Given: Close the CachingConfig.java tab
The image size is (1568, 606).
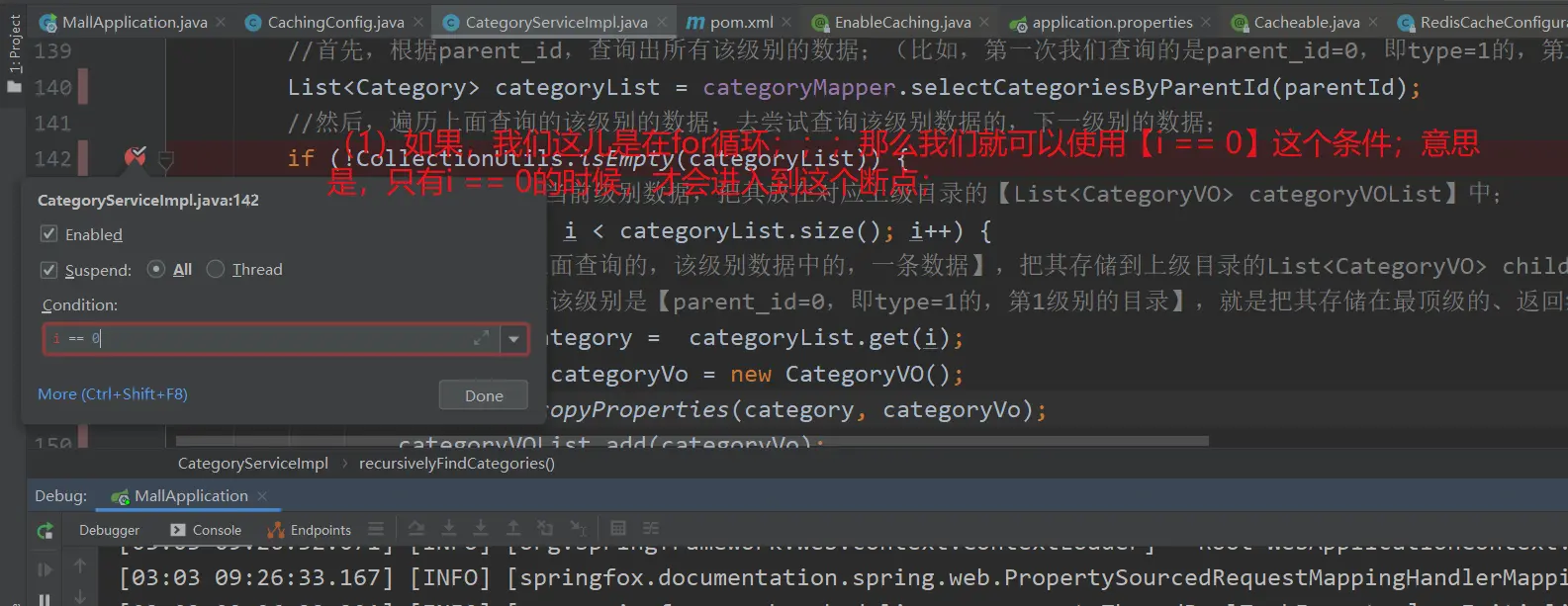Looking at the screenshot, I should (418, 22).
